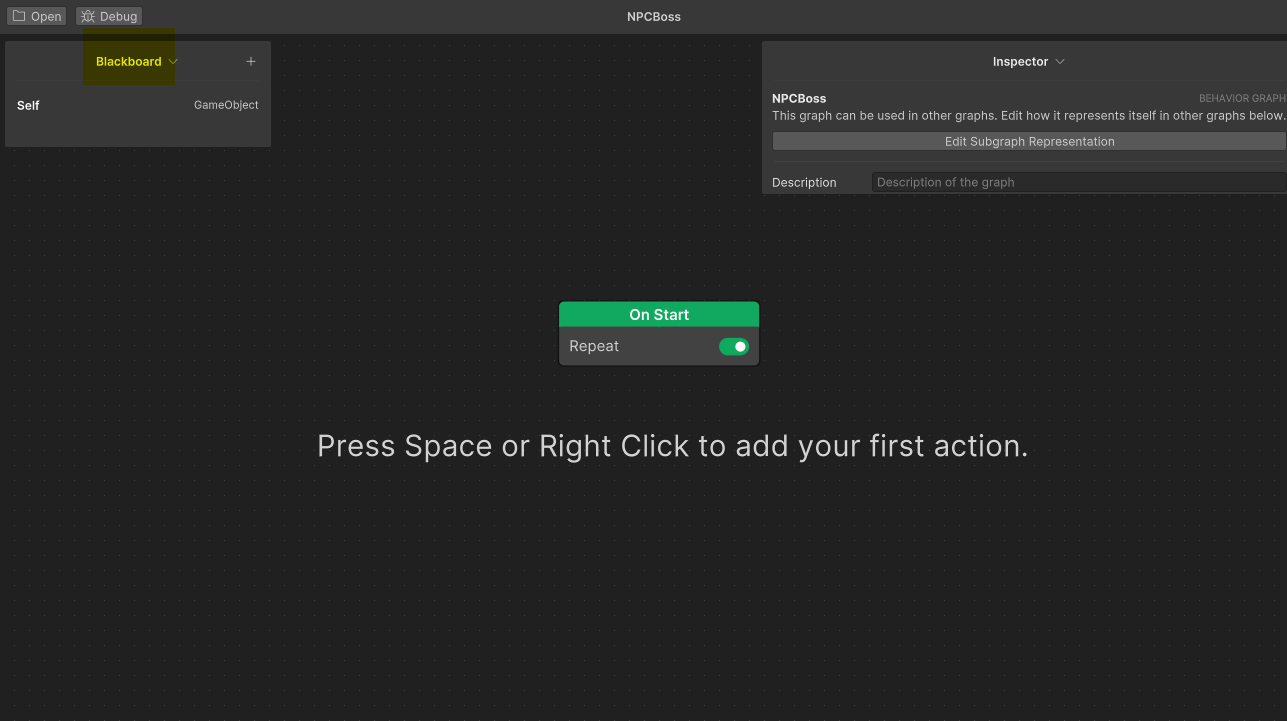Click the Open button with folder icon
The width and height of the screenshot is (1287, 721).
[37, 16]
